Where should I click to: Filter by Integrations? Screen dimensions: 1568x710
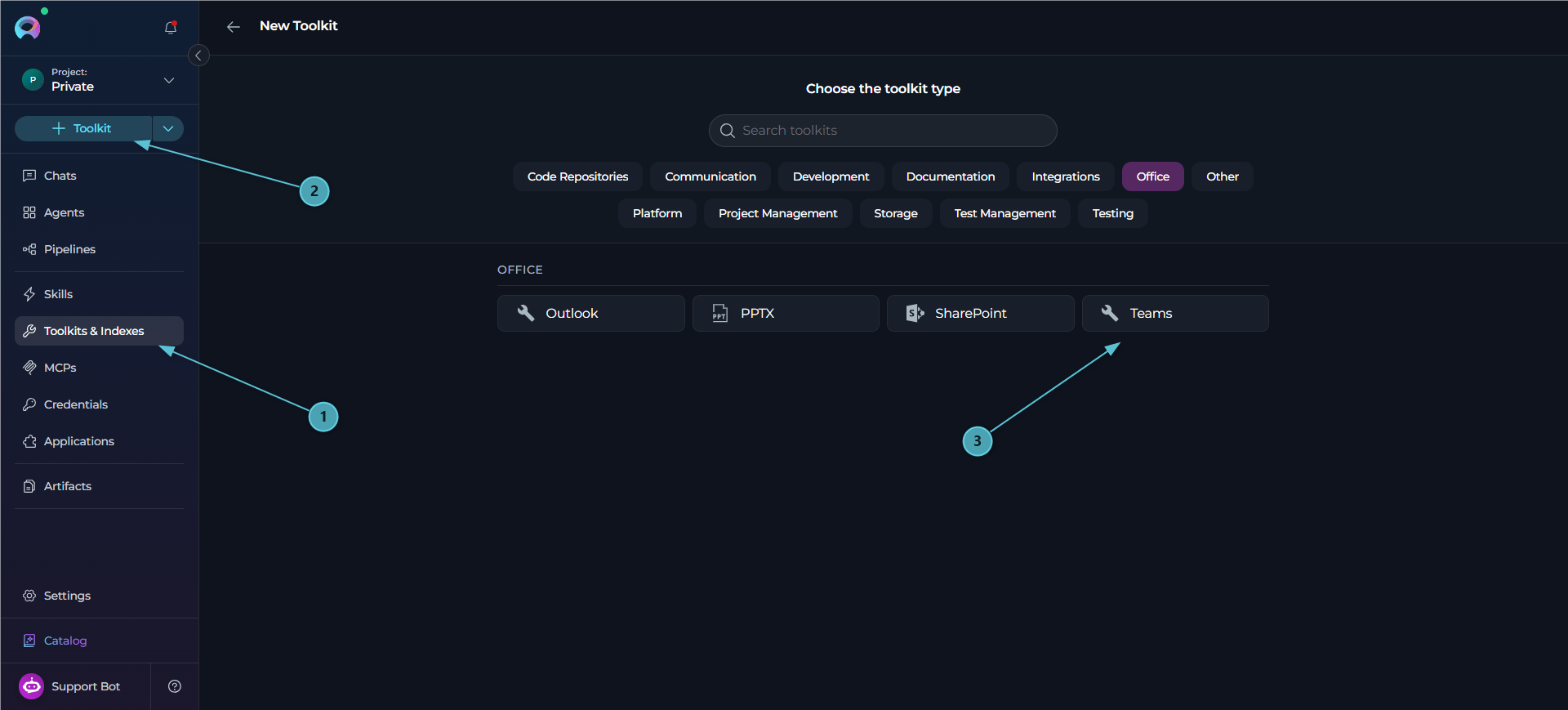[1066, 176]
